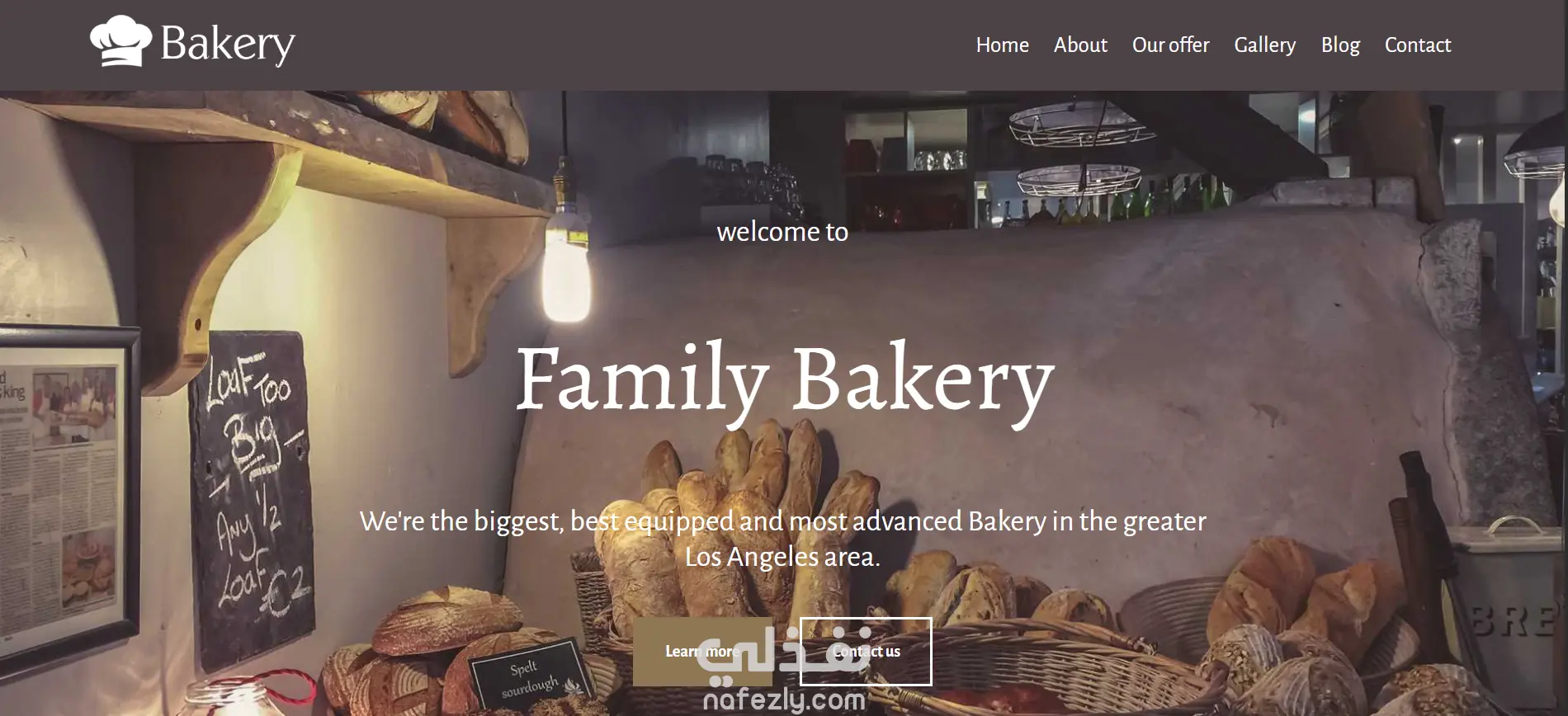Select Gallery in the navigation bar
The height and width of the screenshot is (716, 1568).
click(1264, 45)
